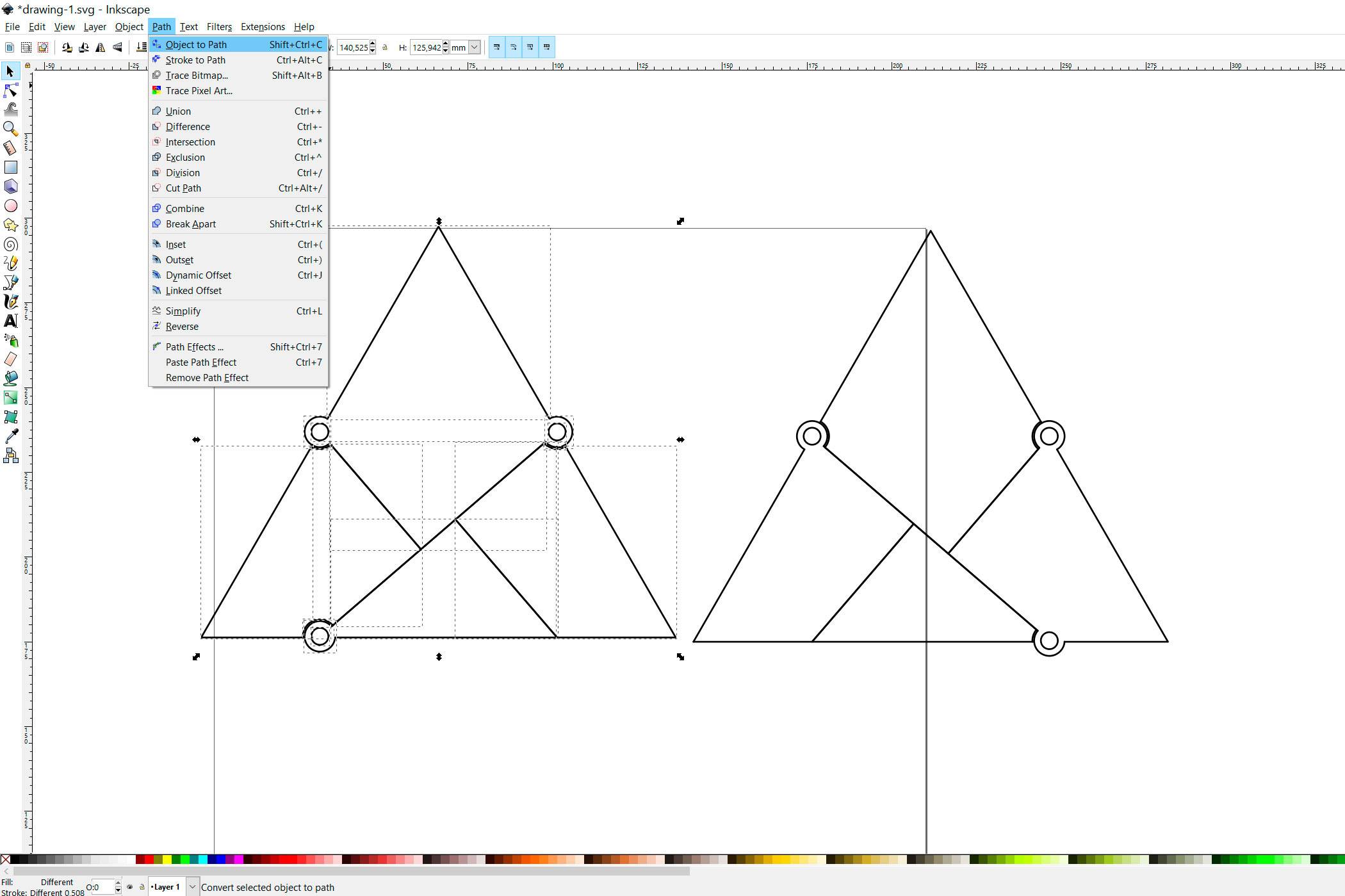Click flip horizontally toolbar icon
Screen dimensions: 1345x896
point(101,47)
